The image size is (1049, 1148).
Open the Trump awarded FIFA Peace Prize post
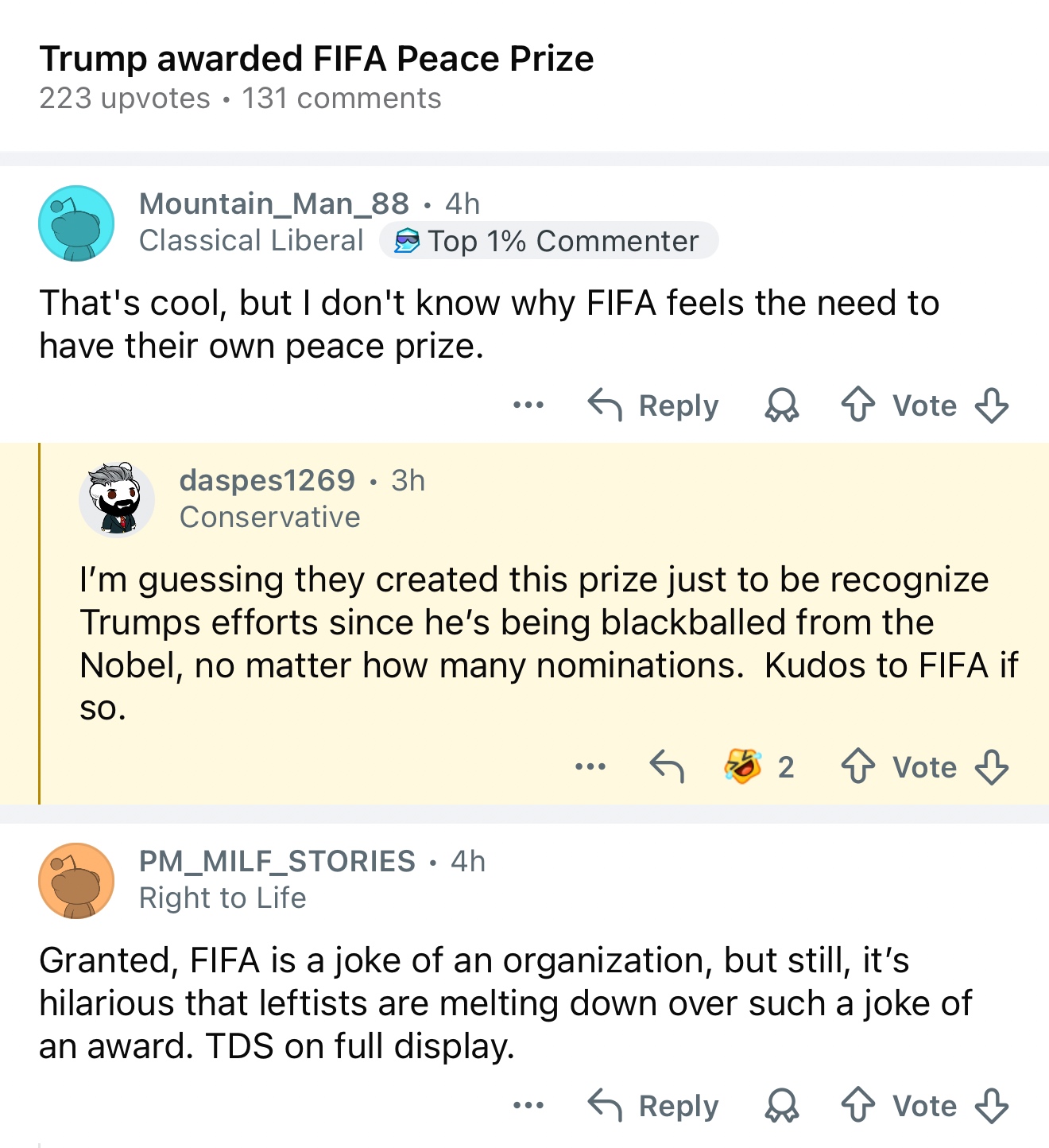tap(316, 59)
